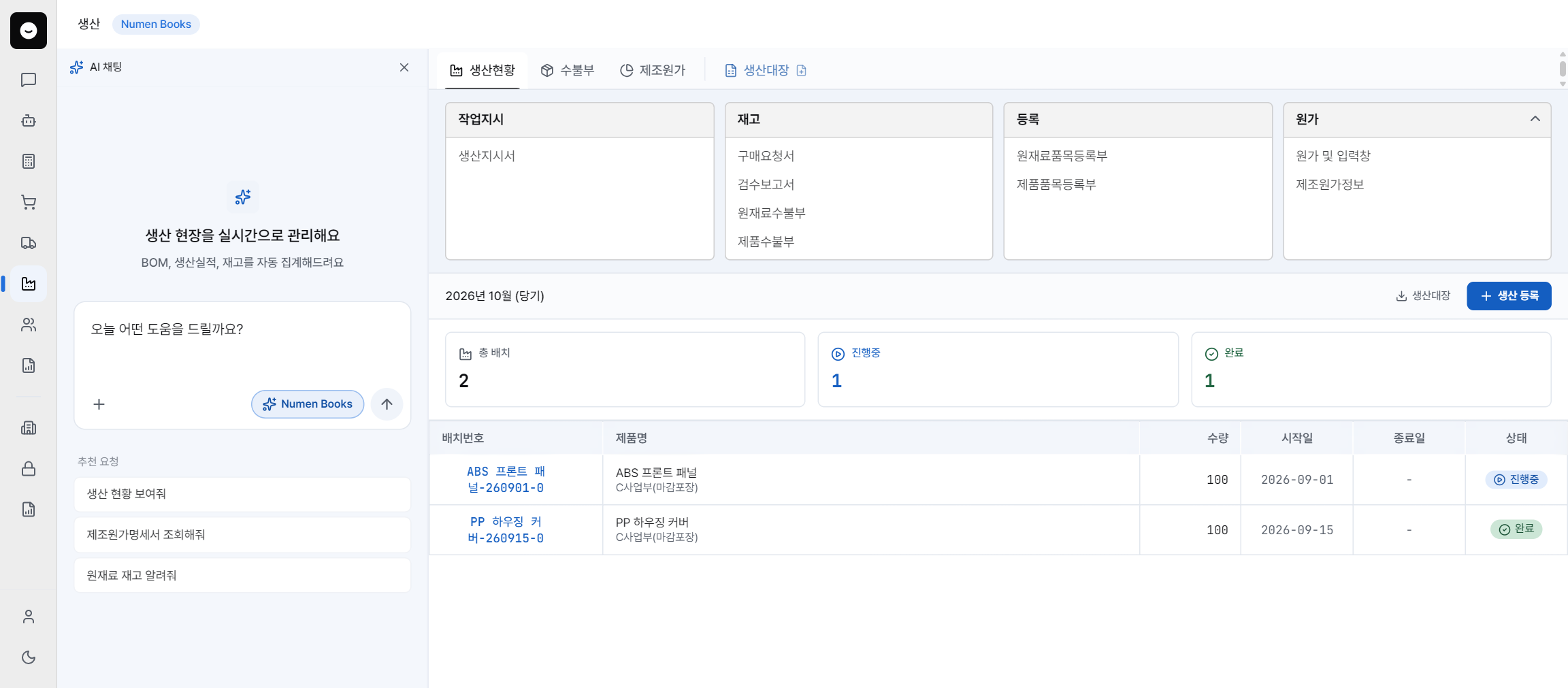Open the calculator sidebar icon
This screenshot has width=1568, height=688.
click(x=29, y=161)
